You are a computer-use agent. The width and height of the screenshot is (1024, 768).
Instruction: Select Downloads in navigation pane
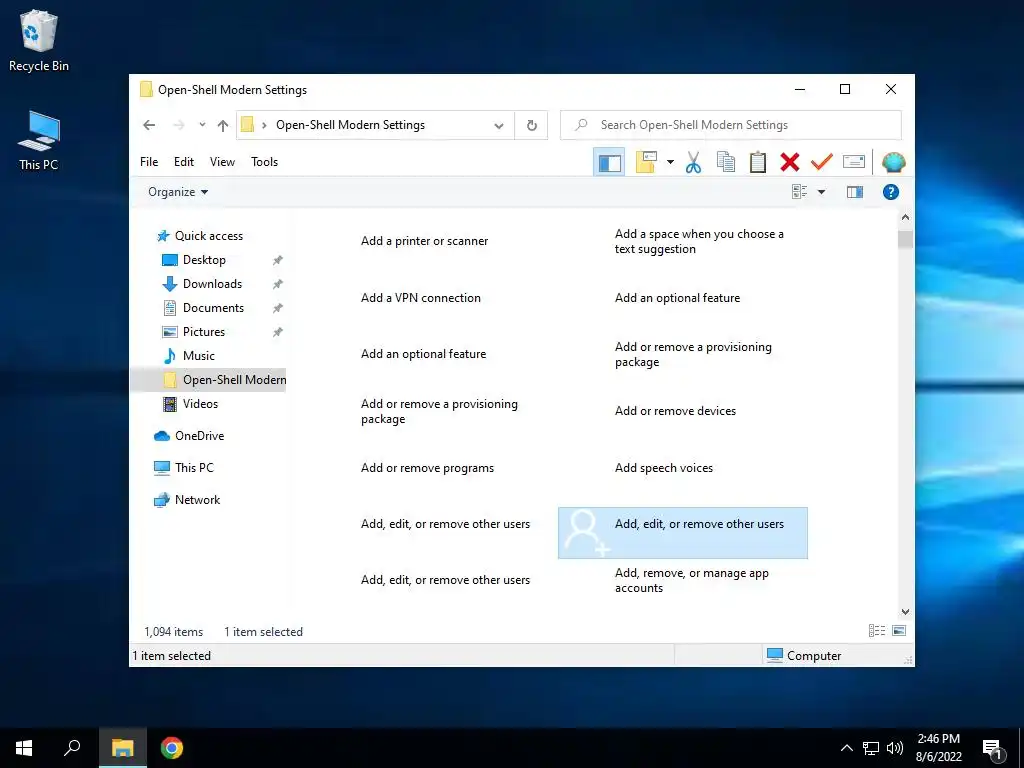tap(212, 284)
